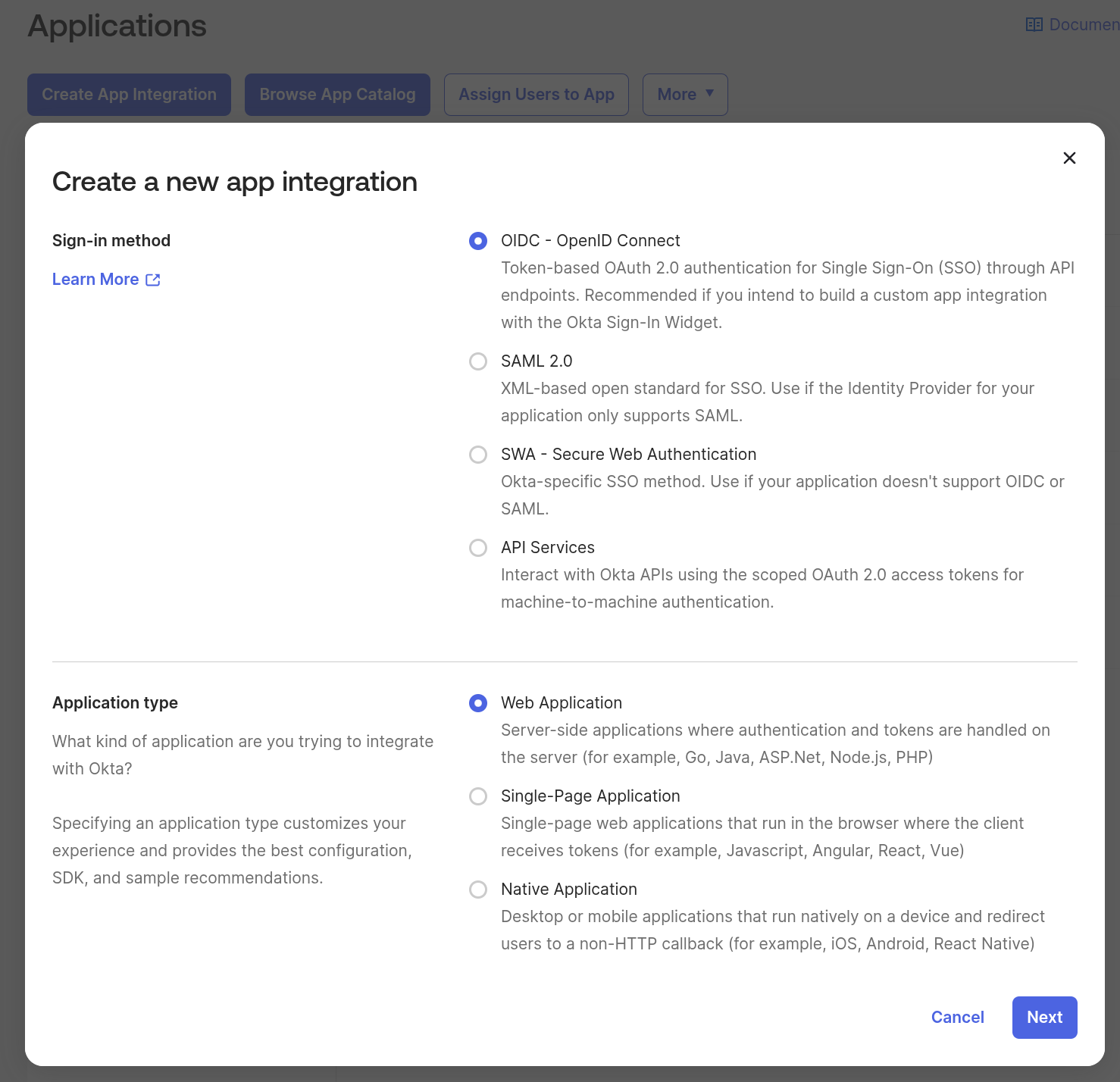Viewport: 1120px width, 1082px height.
Task: Select Native Application radio button
Action: pyautogui.click(x=478, y=890)
